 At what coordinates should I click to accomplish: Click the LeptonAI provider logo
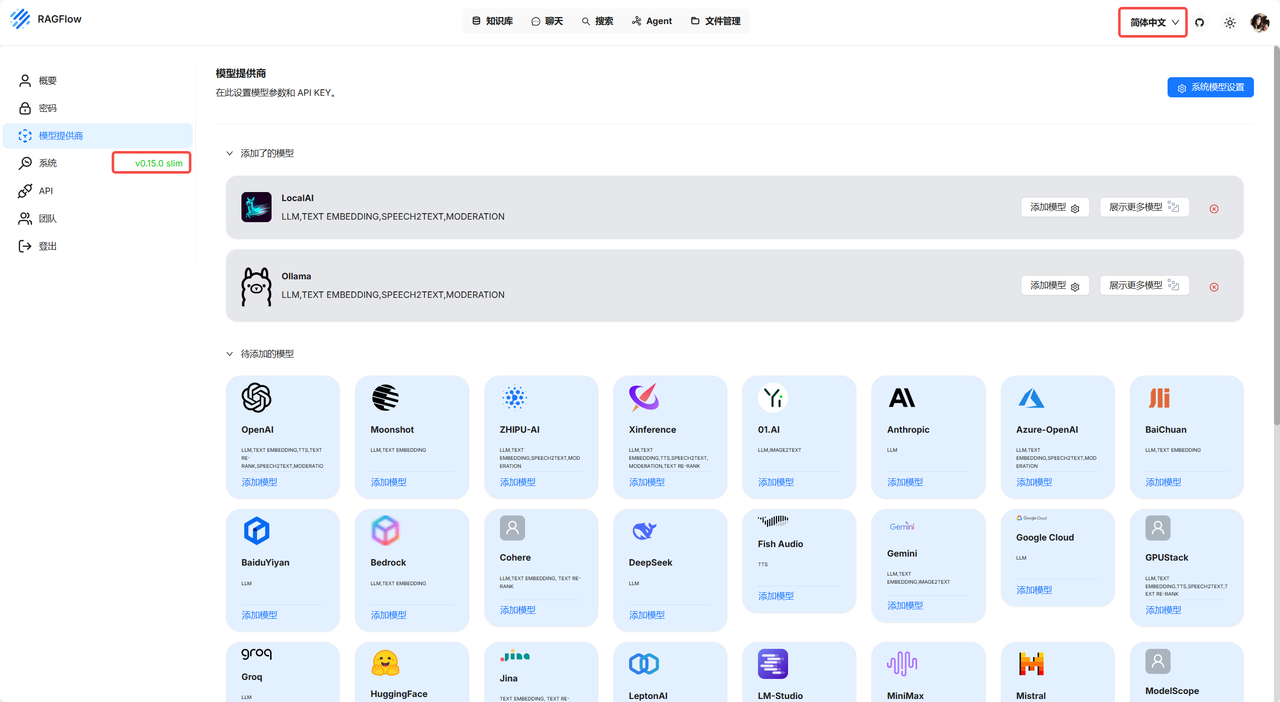[644, 664]
